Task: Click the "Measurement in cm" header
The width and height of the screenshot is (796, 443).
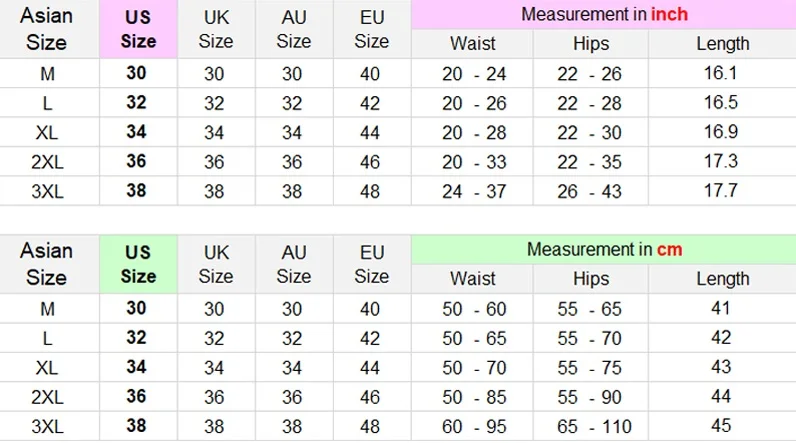Action: (604, 249)
